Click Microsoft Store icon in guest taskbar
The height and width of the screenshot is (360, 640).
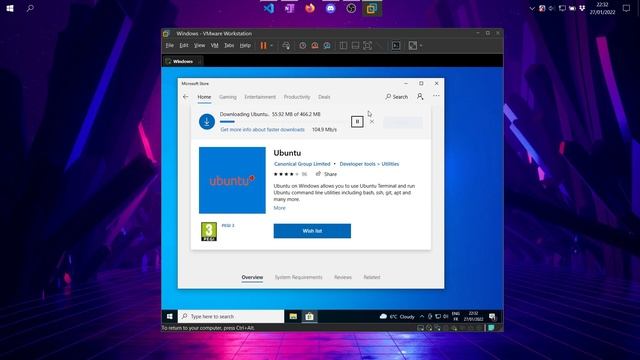(309, 316)
